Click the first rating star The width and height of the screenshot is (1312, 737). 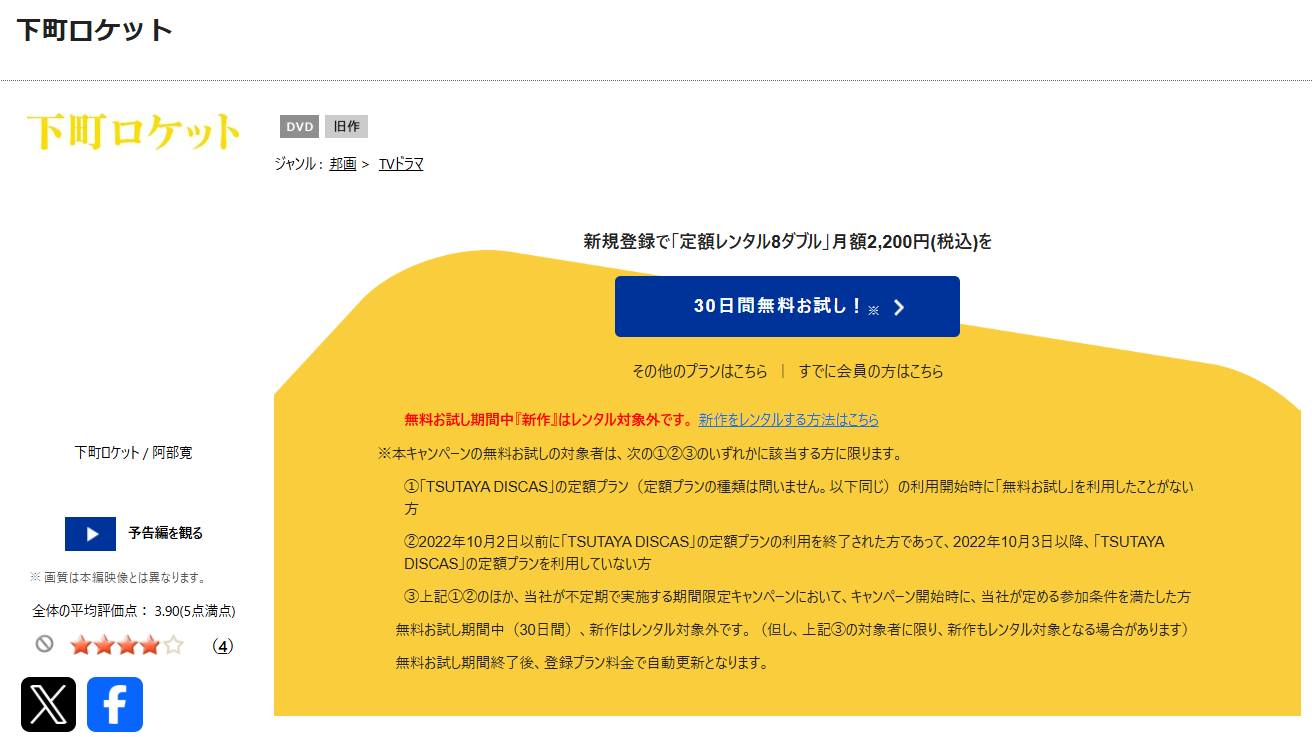click(x=81, y=646)
